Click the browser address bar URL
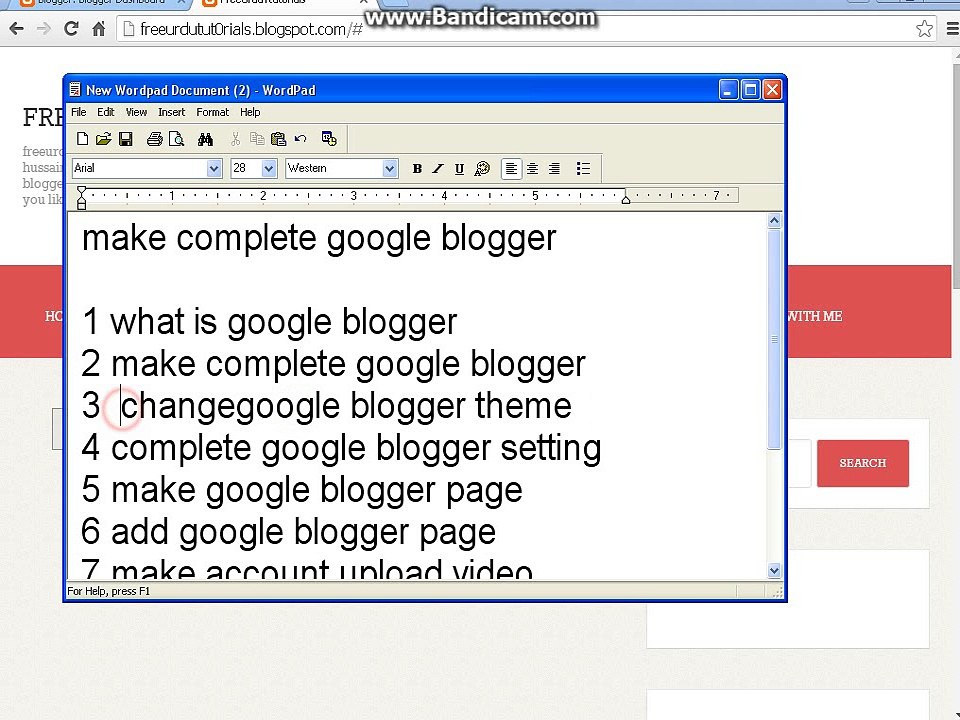This screenshot has width=960, height=720. (x=251, y=29)
